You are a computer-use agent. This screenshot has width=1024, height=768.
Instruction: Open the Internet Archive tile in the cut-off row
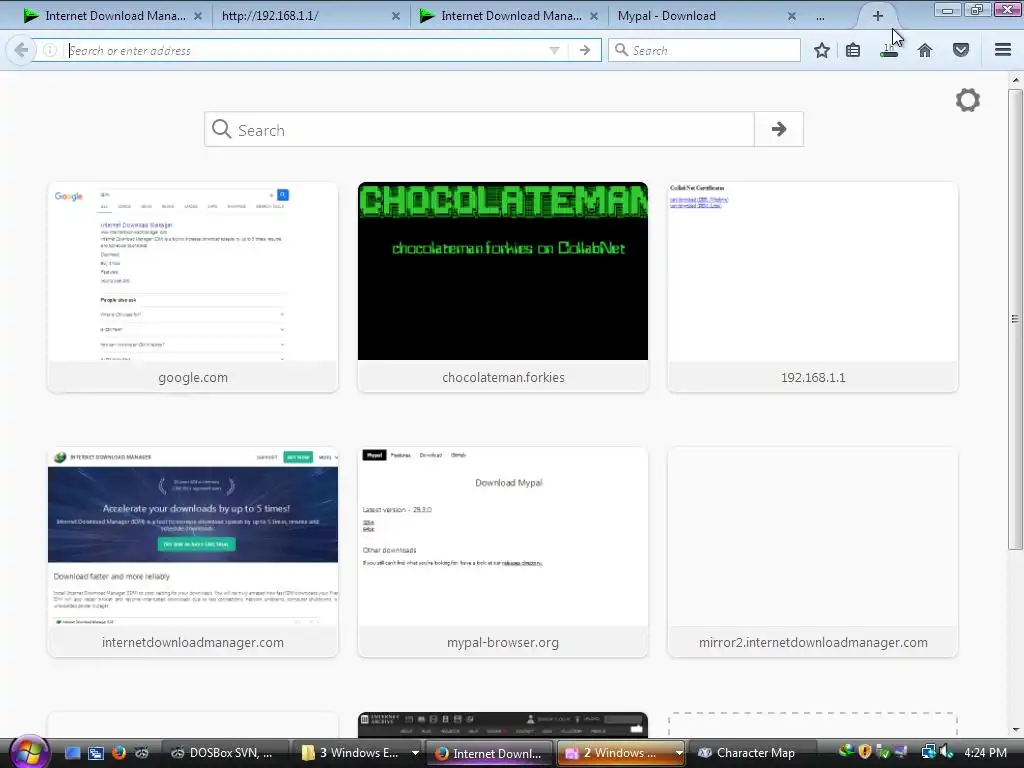pos(503,725)
